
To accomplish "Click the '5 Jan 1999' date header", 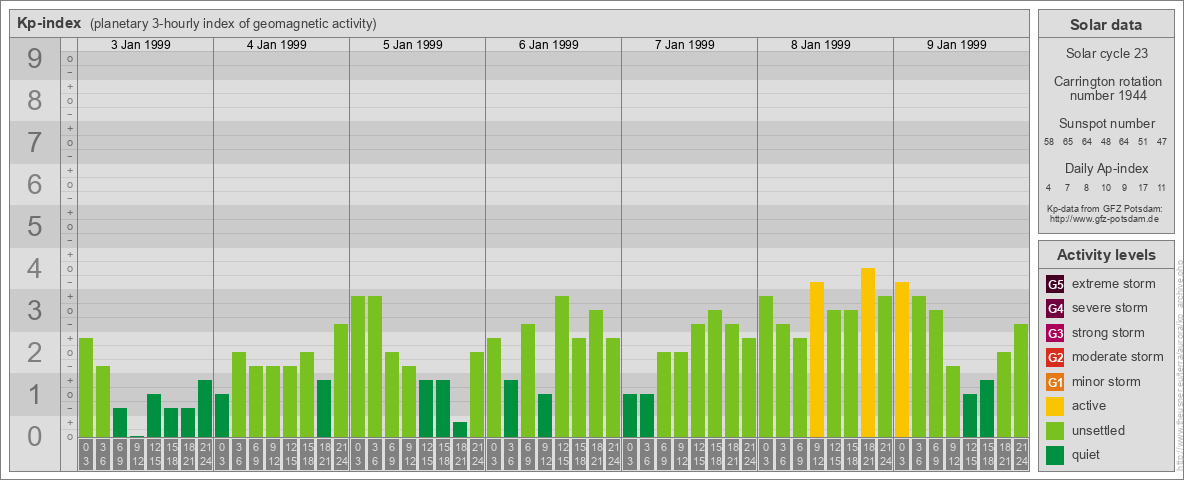I will [413, 45].
